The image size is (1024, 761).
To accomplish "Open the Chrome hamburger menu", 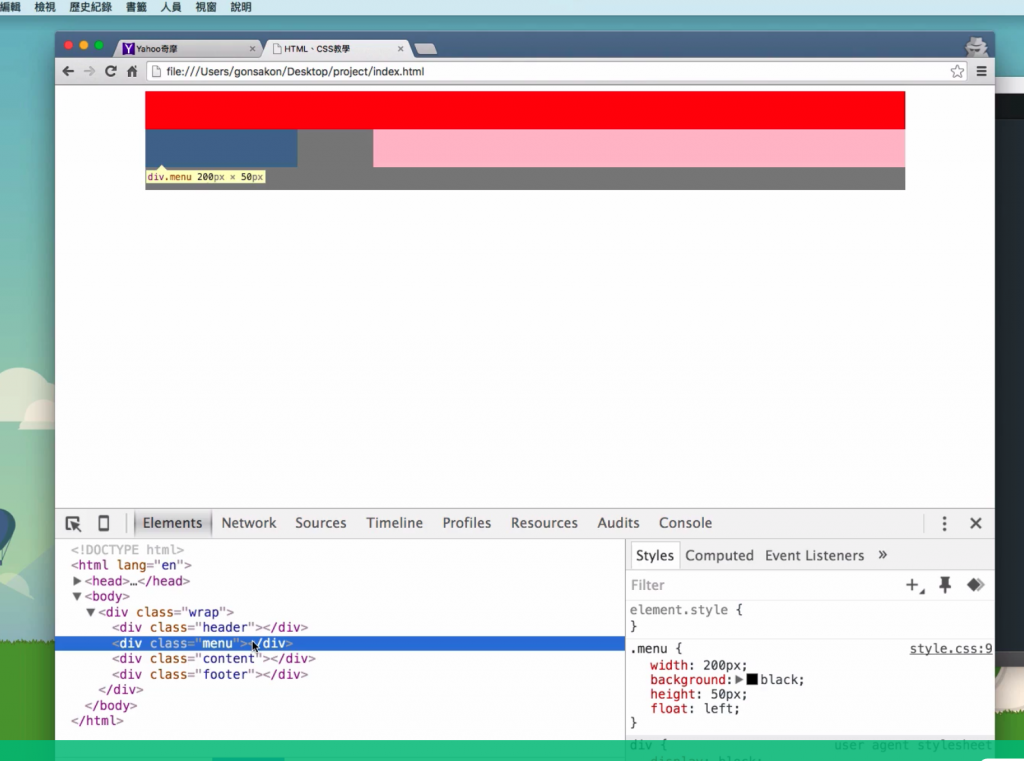I will (982, 71).
